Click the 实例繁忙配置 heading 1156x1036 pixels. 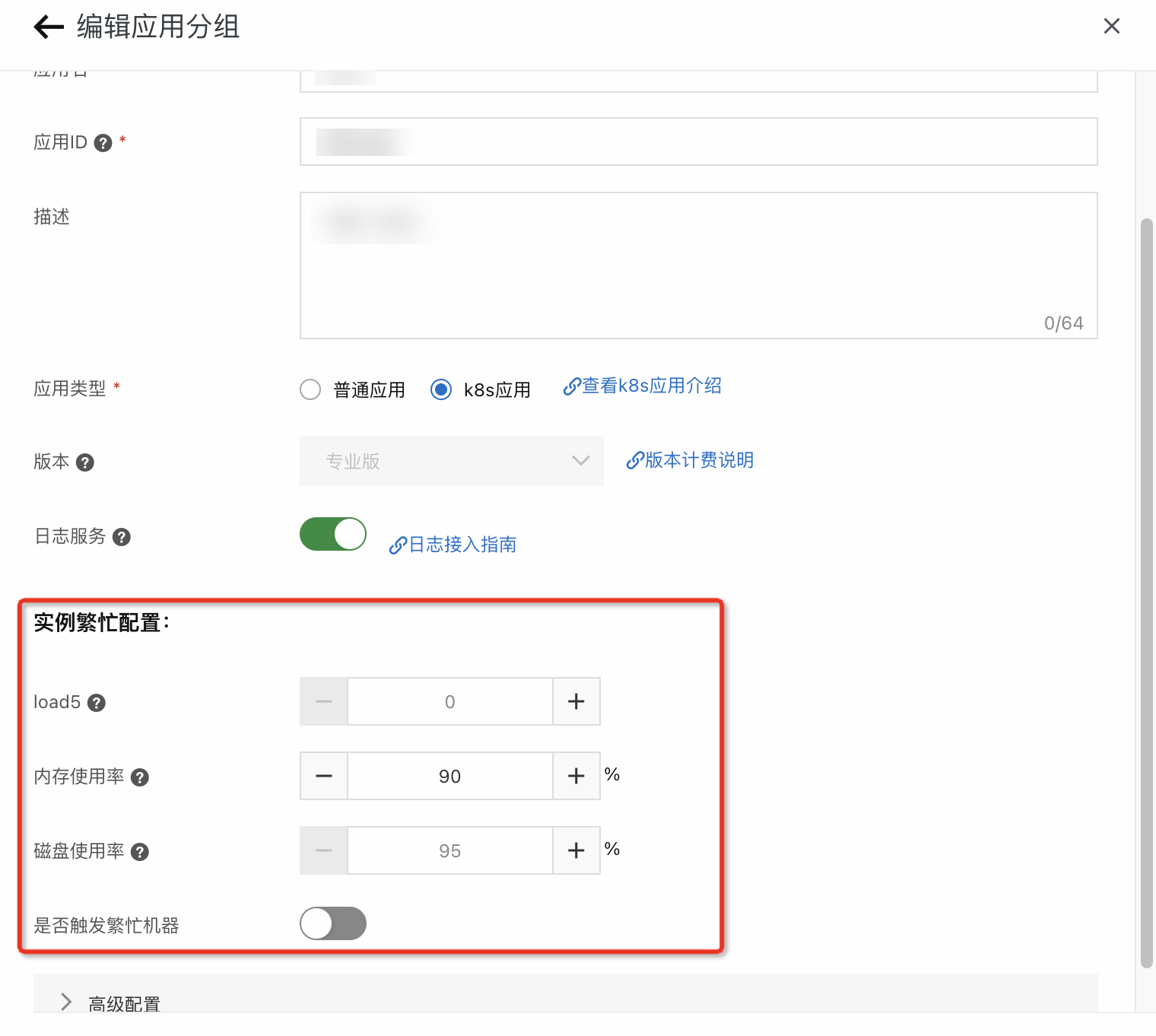click(x=102, y=623)
